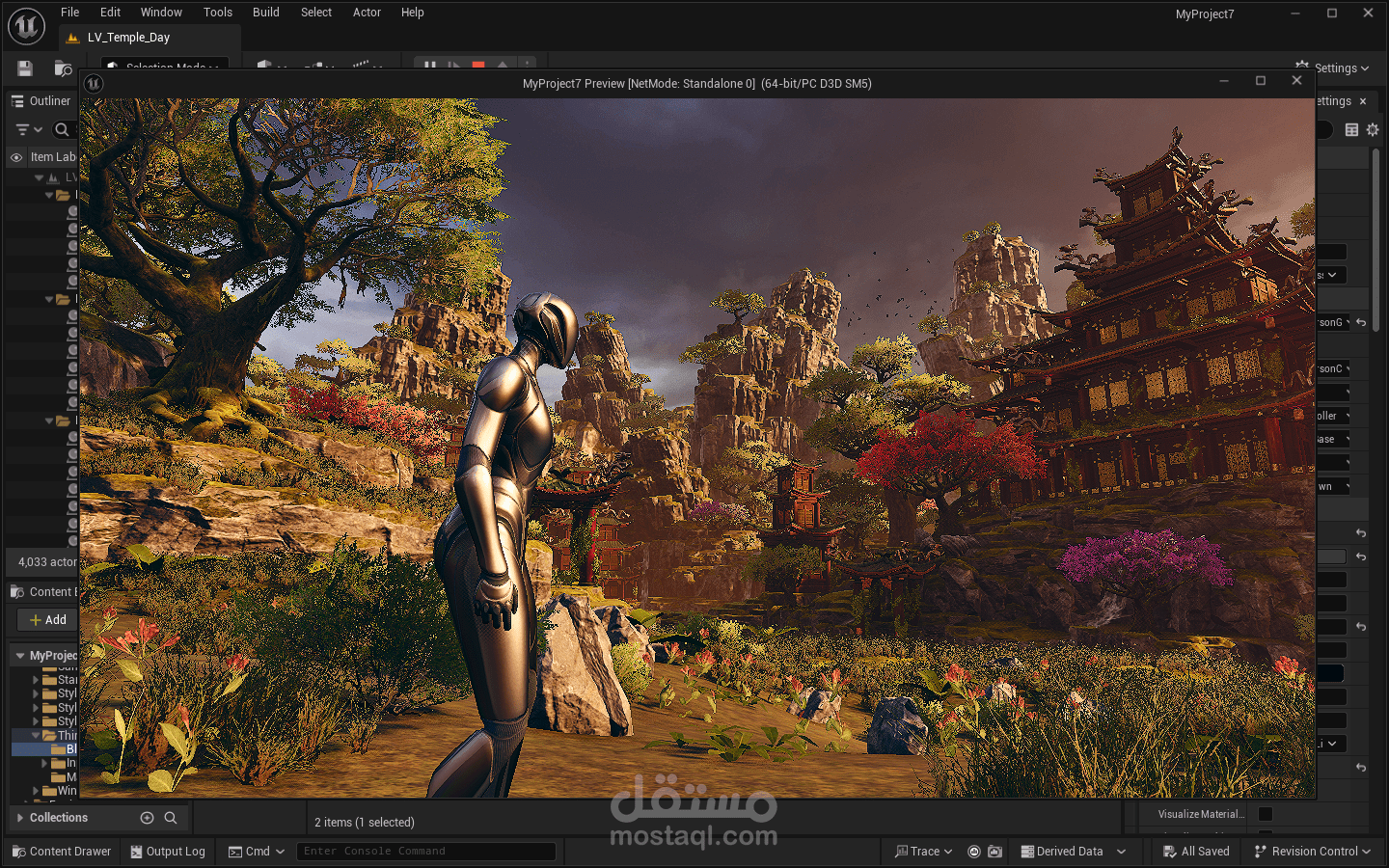Open the Window menu
Image resolution: width=1389 pixels, height=868 pixels.
[x=161, y=13]
